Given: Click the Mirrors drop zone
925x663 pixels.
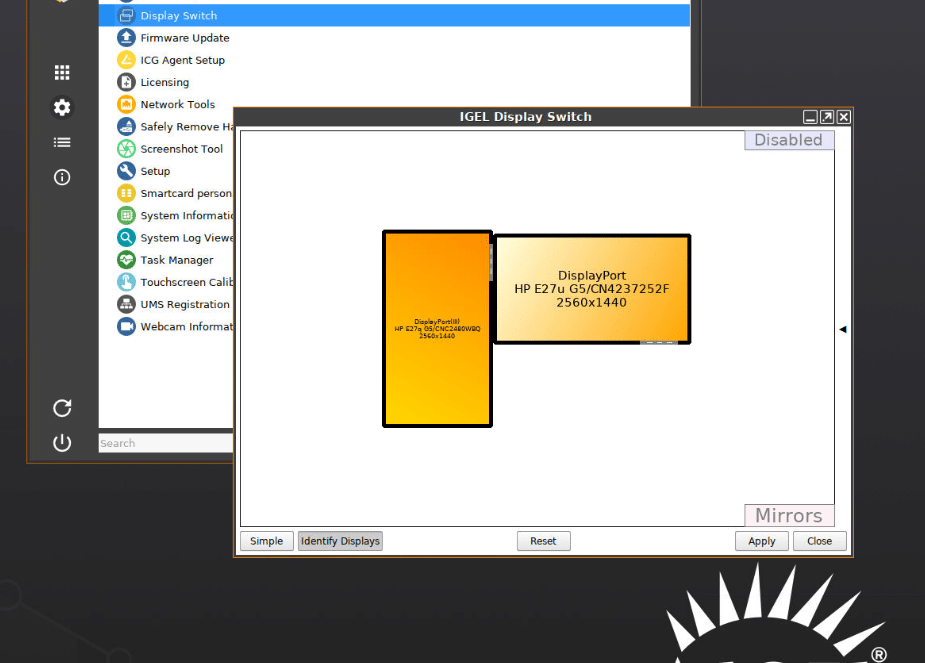Looking at the screenshot, I should click(x=789, y=516).
